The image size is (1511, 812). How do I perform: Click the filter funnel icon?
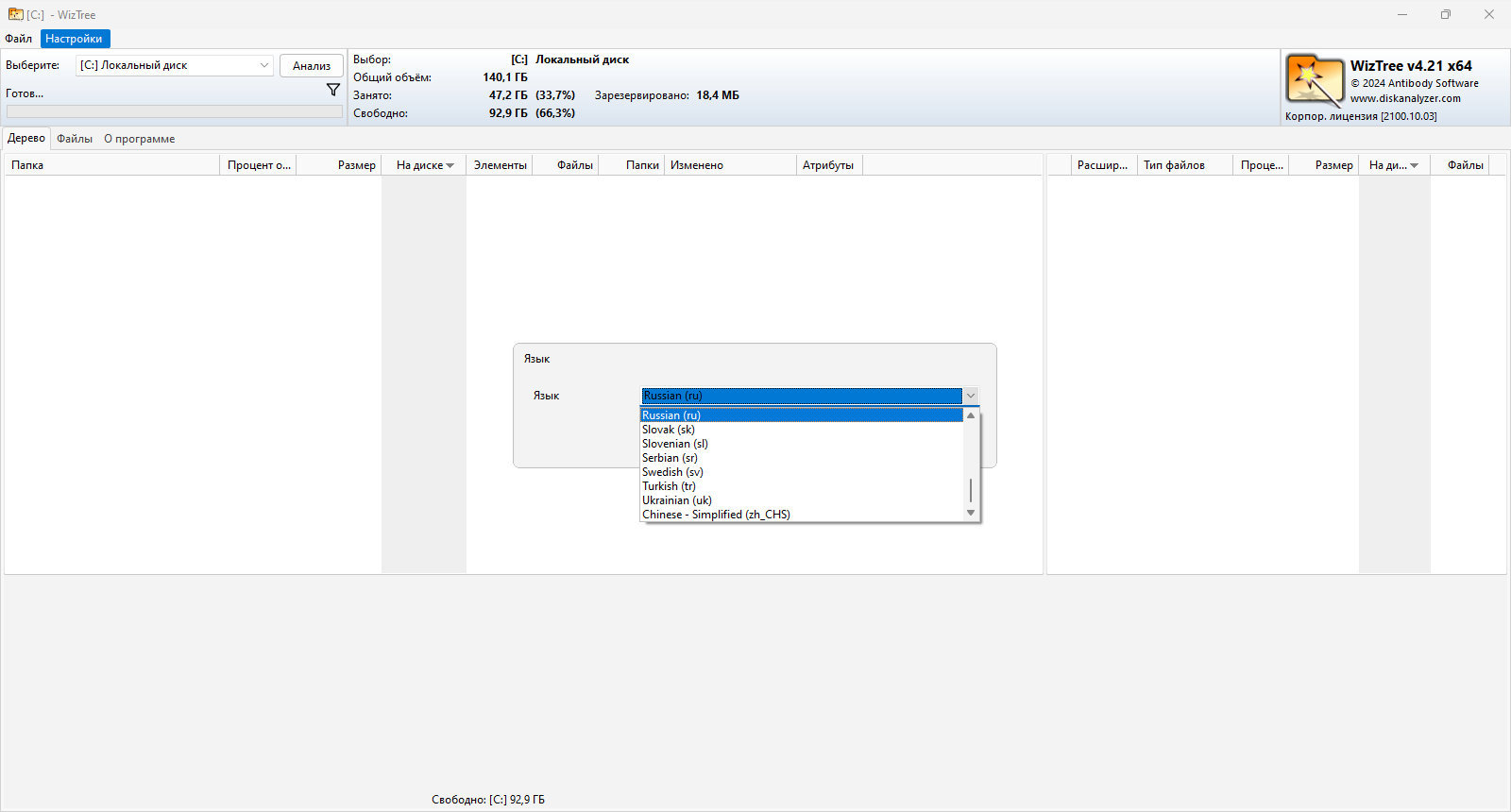(x=333, y=90)
